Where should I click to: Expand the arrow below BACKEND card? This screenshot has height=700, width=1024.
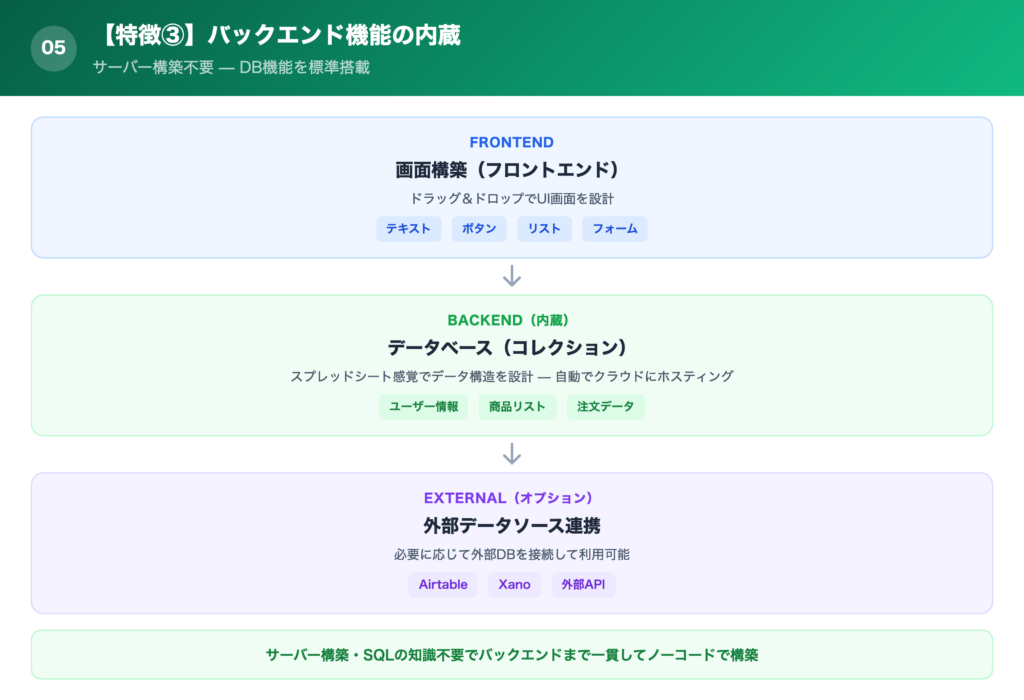point(513,455)
